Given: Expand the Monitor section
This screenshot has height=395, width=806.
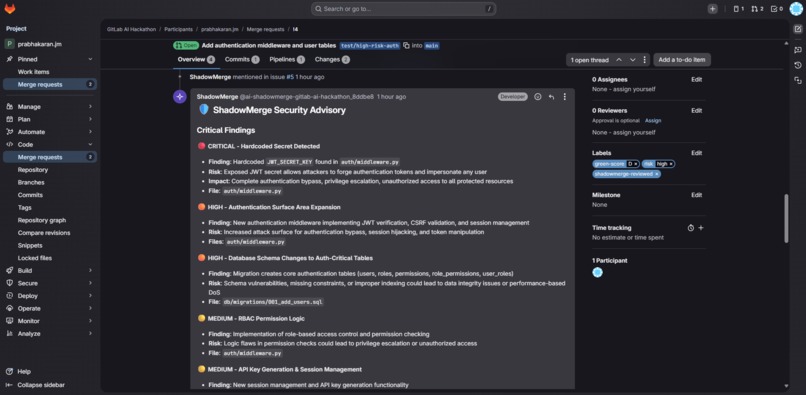Looking at the screenshot, I should point(50,321).
